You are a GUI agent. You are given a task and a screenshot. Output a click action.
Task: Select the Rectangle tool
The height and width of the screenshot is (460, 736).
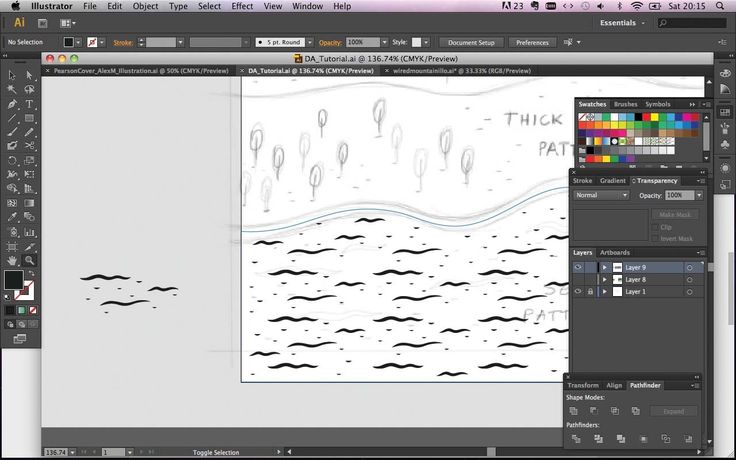point(29,118)
